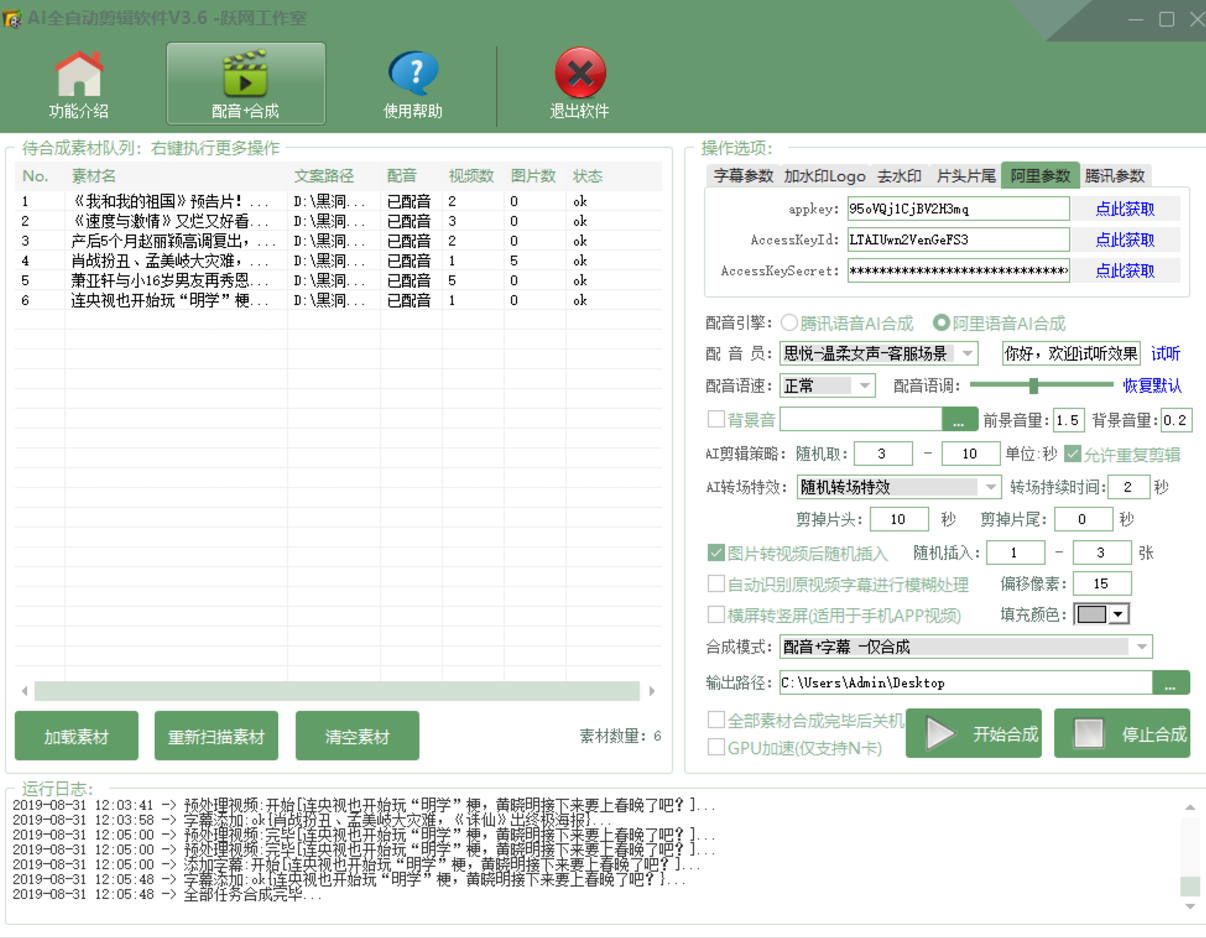Uncheck 允许重复剪辑 option
1206x938 pixels.
(x=1072, y=454)
